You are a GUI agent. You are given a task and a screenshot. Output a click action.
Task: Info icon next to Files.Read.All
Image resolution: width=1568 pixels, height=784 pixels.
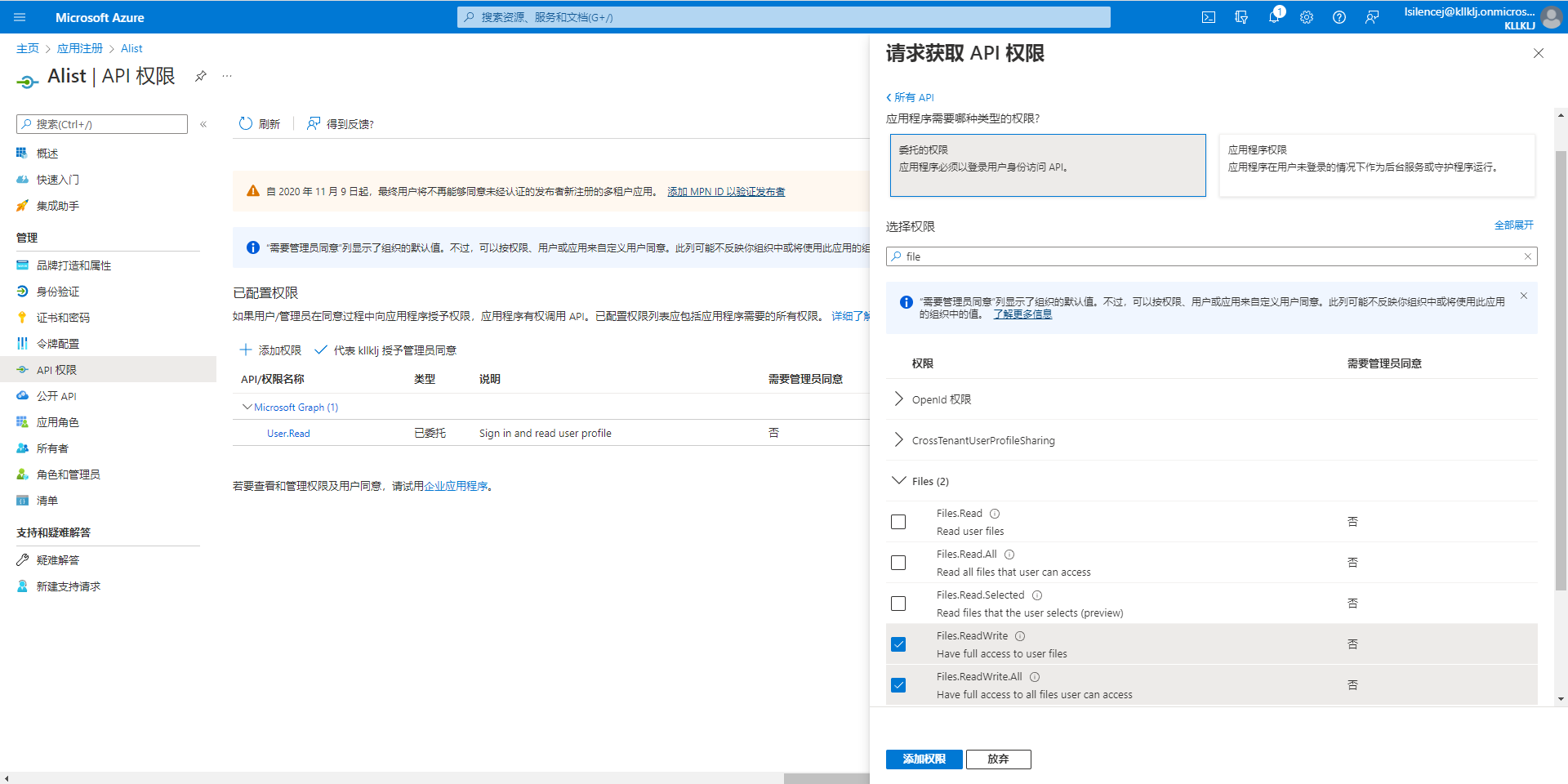[1009, 555]
